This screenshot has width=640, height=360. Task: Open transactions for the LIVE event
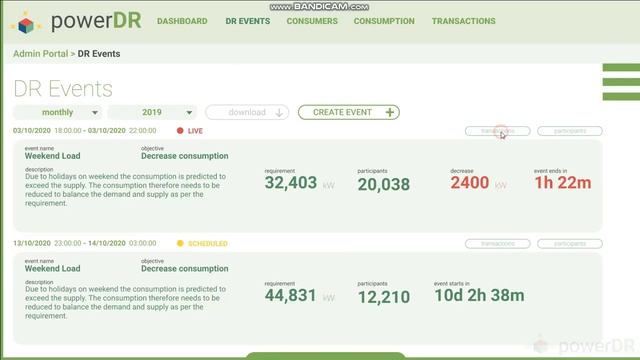coord(498,131)
